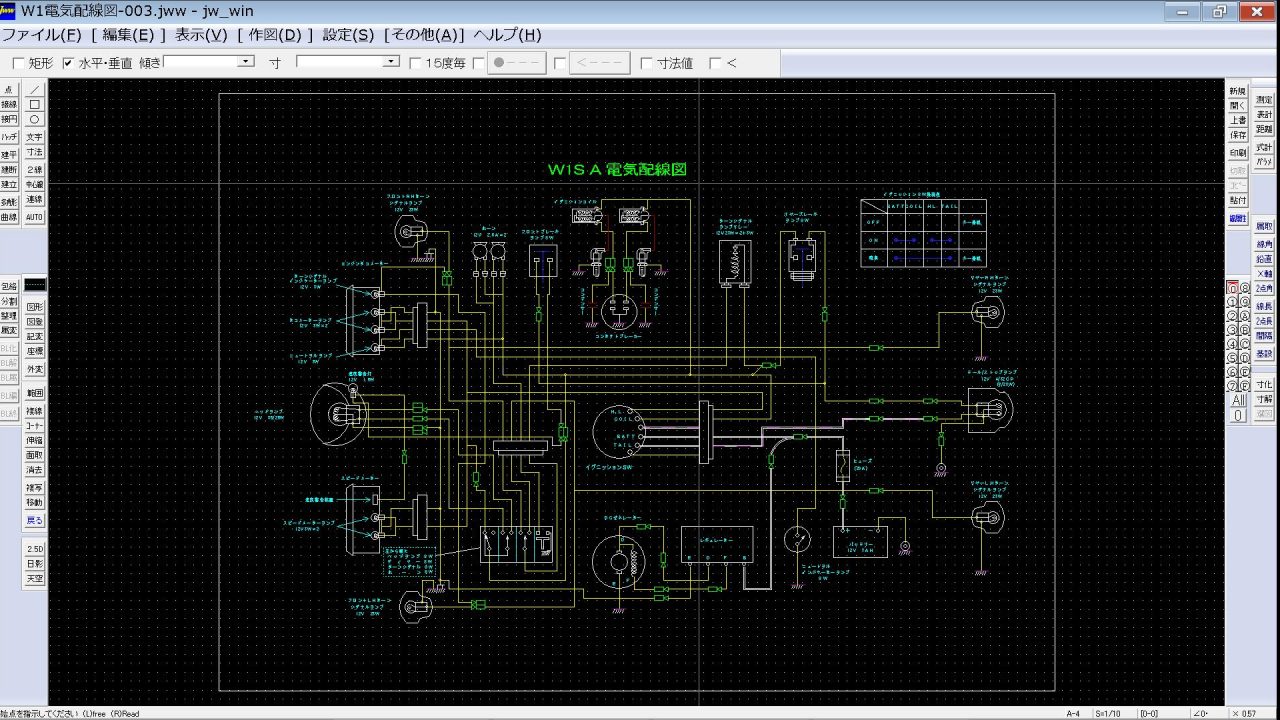Open the 編集(E) menu
The image size is (1280, 720).
pyautogui.click(x=128, y=34)
